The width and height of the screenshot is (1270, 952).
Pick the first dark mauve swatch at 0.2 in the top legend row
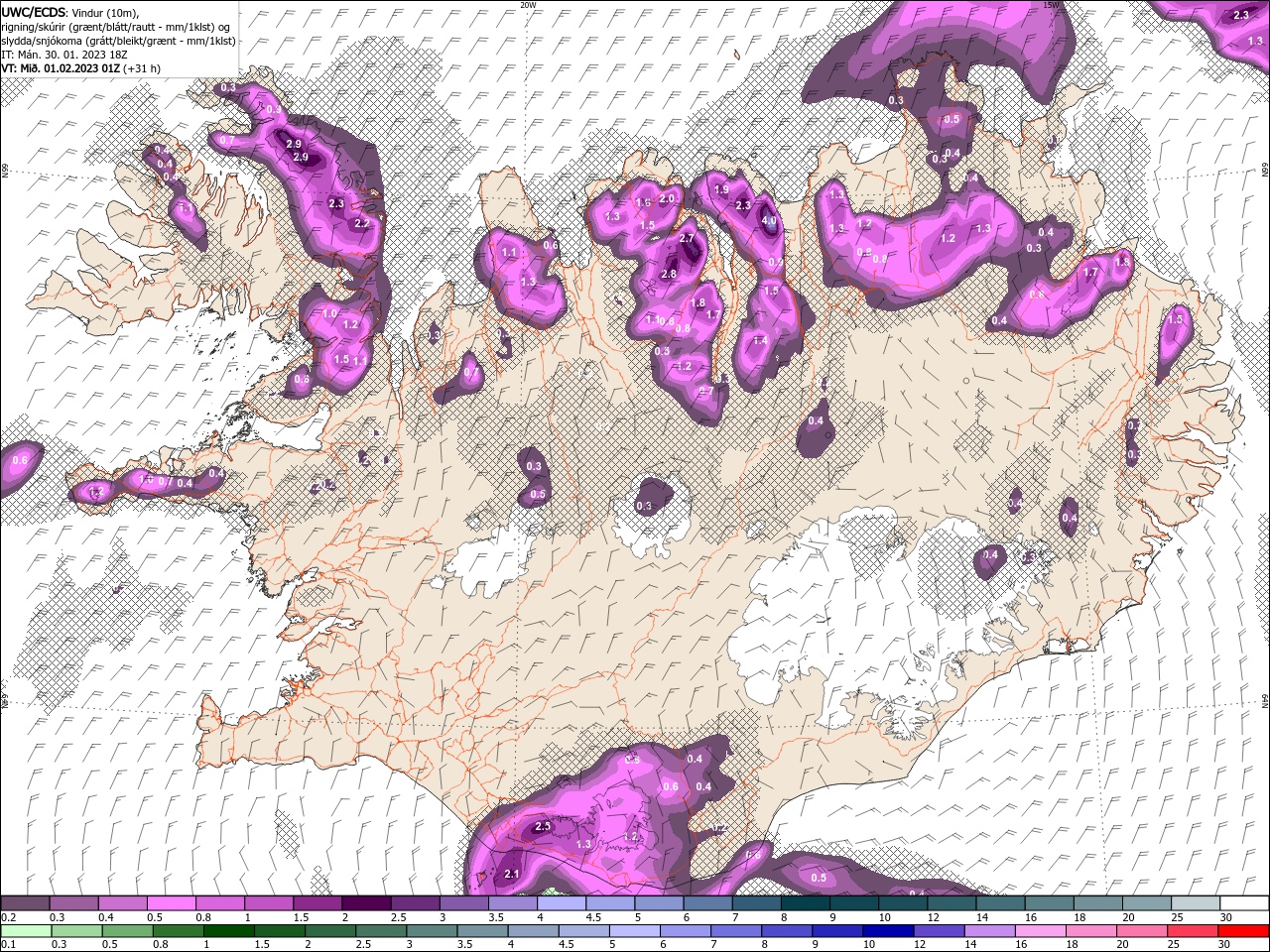pyautogui.click(x=25, y=903)
